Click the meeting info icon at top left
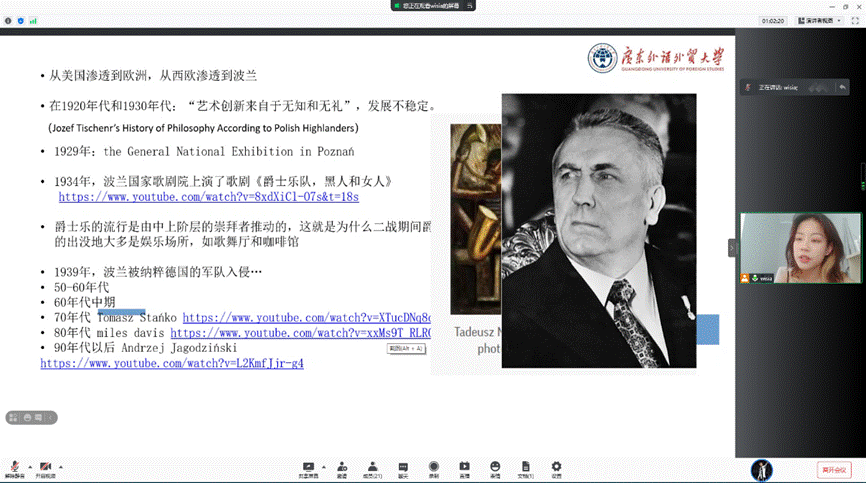This screenshot has height=483, width=866. pyautogui.click(x=7, y=19)
